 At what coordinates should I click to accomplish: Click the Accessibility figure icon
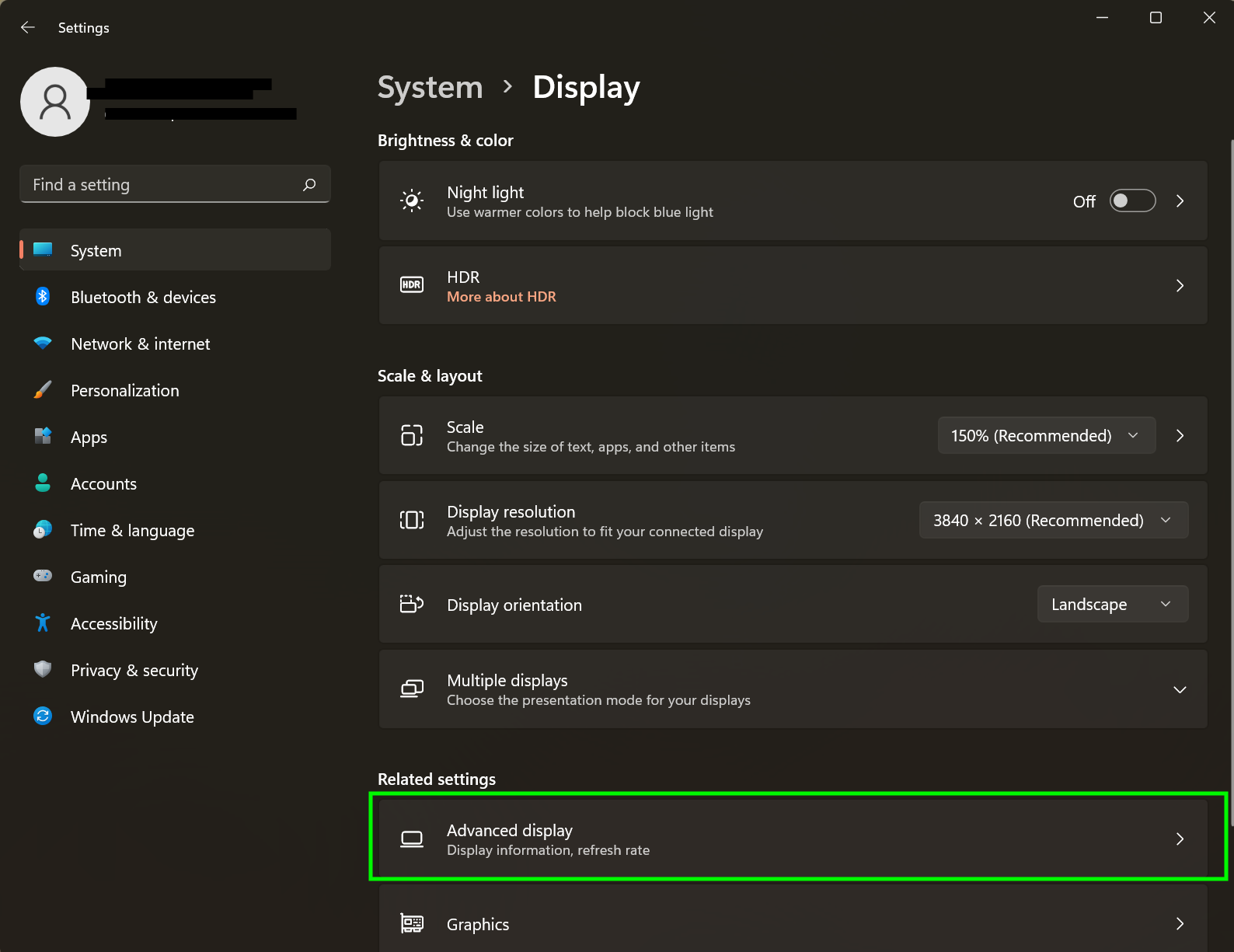pyautogui.click(x=43, y=622)
